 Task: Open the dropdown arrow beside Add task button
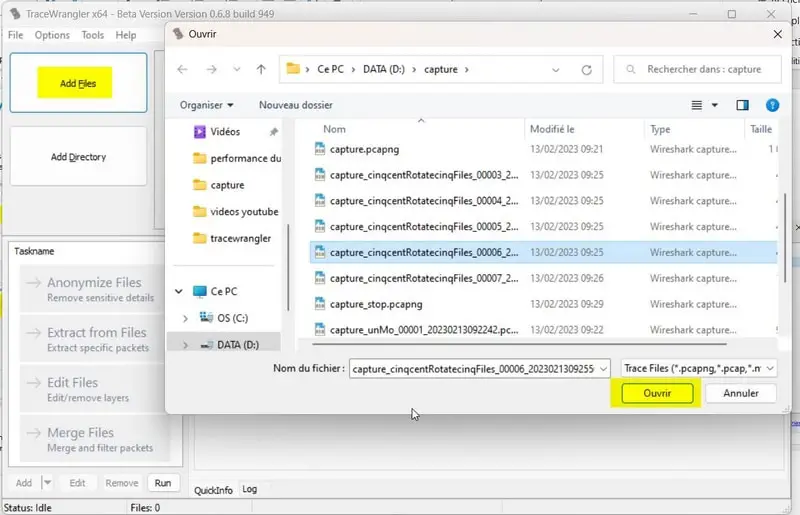point(47,482)
